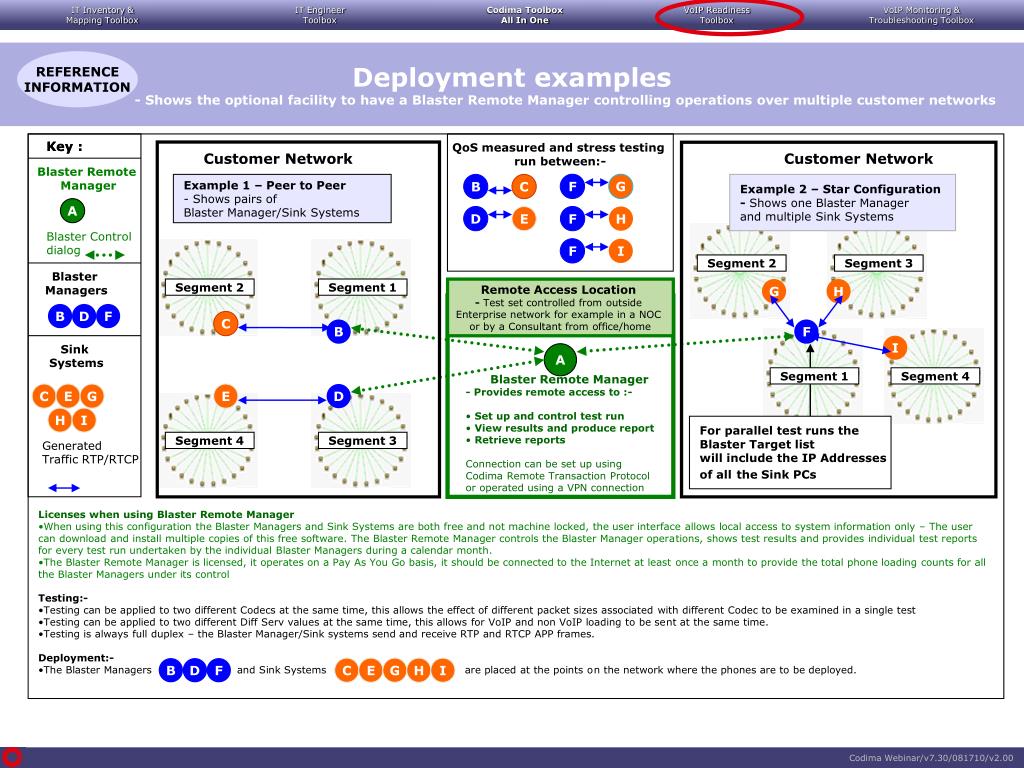This screenshot has height=768, width=1024.
Task: Click the Segment 2 label in Example 2 Star Configuration
Action: pos(742,263)
